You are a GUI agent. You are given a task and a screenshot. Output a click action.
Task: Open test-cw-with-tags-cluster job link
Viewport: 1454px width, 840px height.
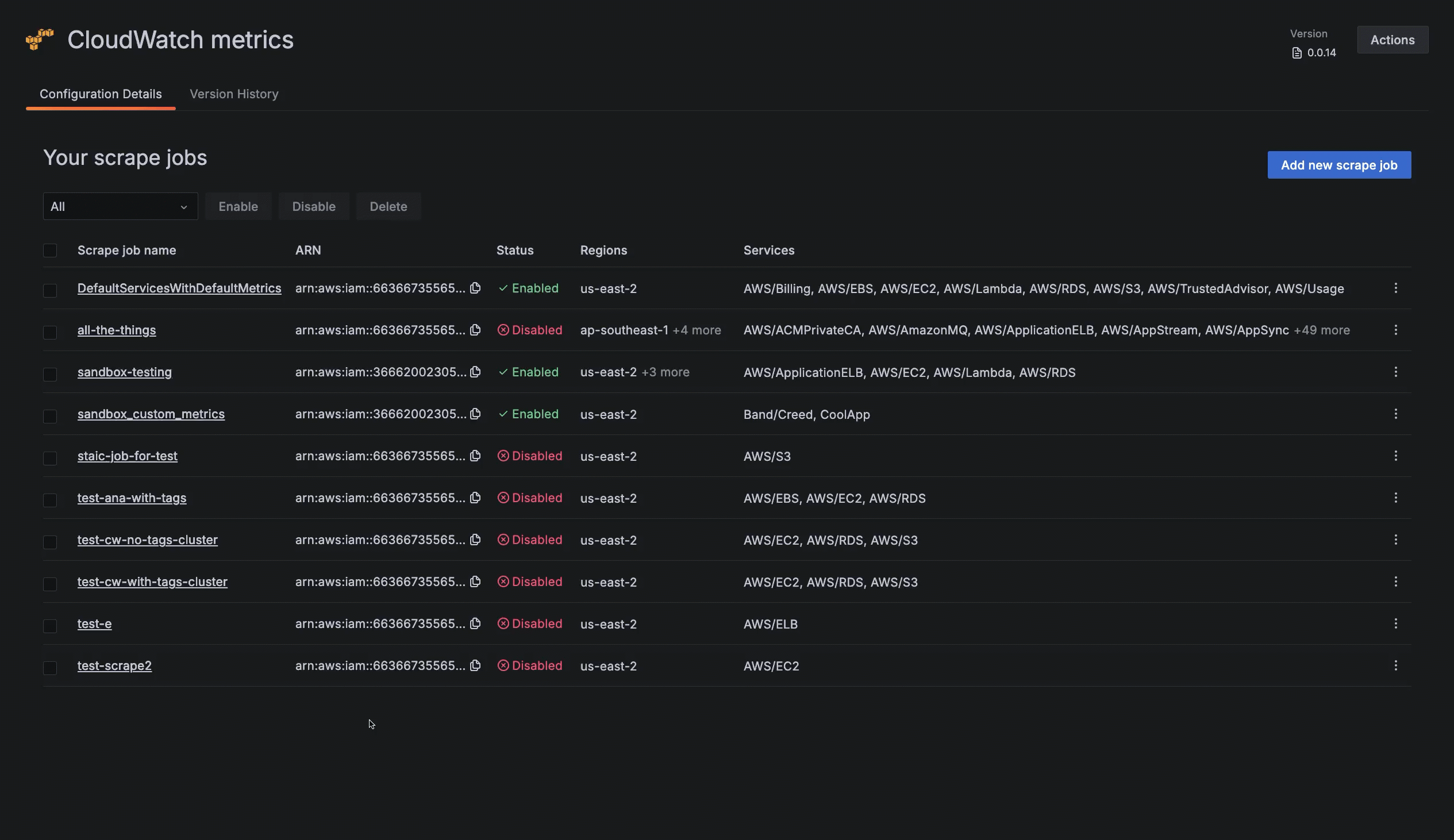[x=152, y=581]
